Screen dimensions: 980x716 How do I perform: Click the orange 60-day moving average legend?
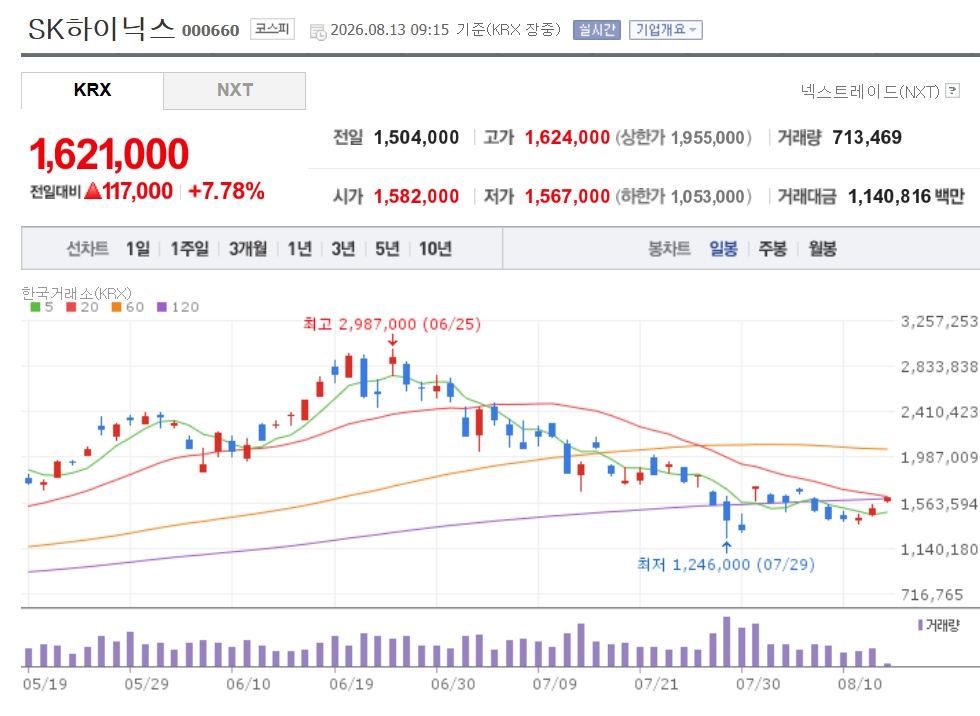point(128,307)
